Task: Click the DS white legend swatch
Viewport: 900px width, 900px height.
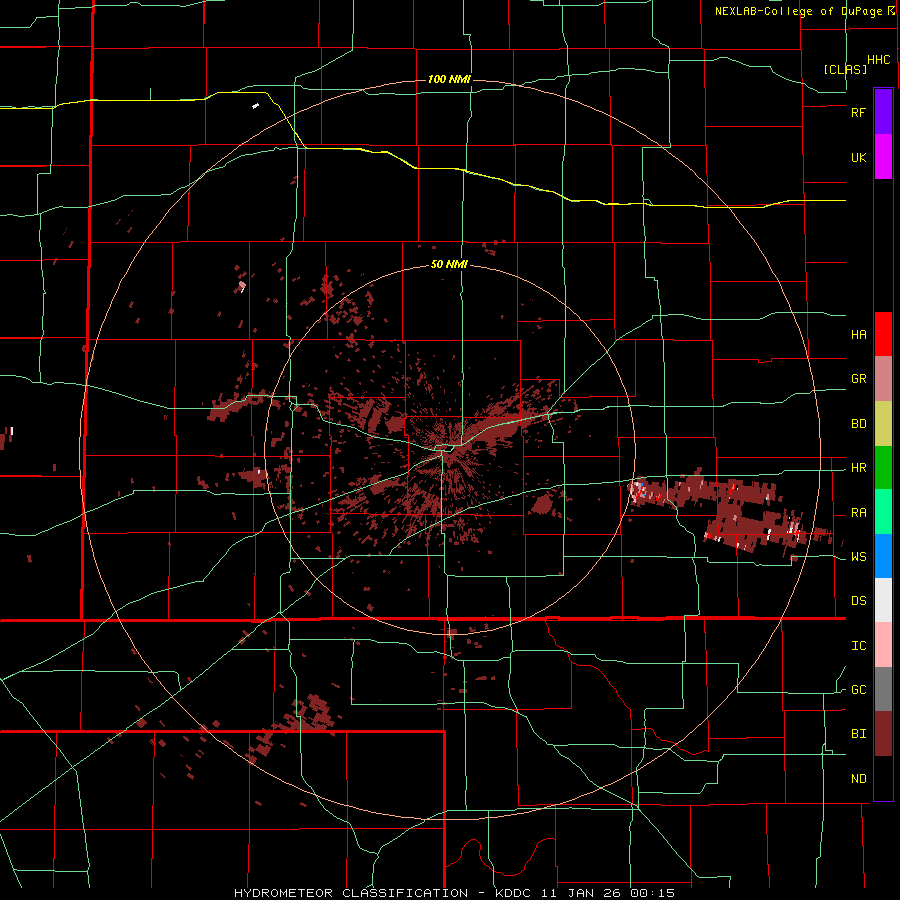Action: [x=883, y=600]
